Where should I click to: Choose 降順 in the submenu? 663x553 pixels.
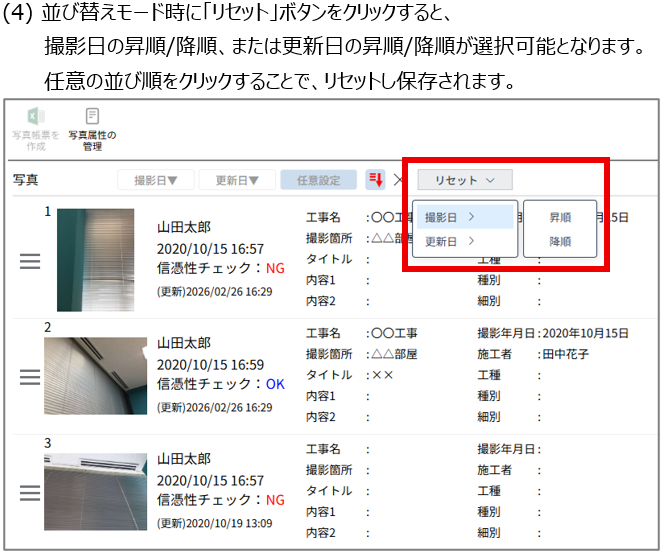pyautogui.click(x=560, y=241)
